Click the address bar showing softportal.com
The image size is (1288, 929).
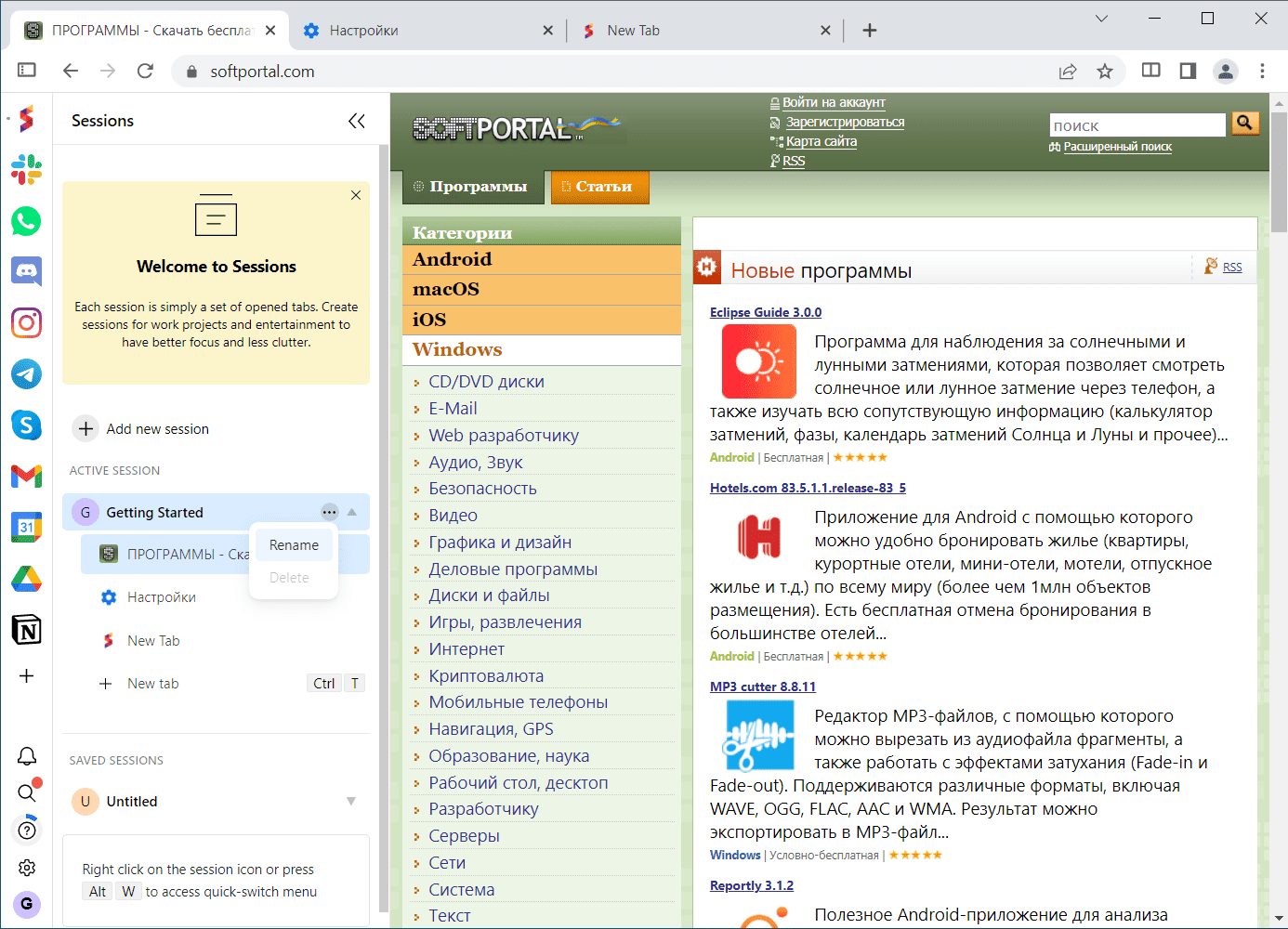pyautogui.click(x=613, y=72)
